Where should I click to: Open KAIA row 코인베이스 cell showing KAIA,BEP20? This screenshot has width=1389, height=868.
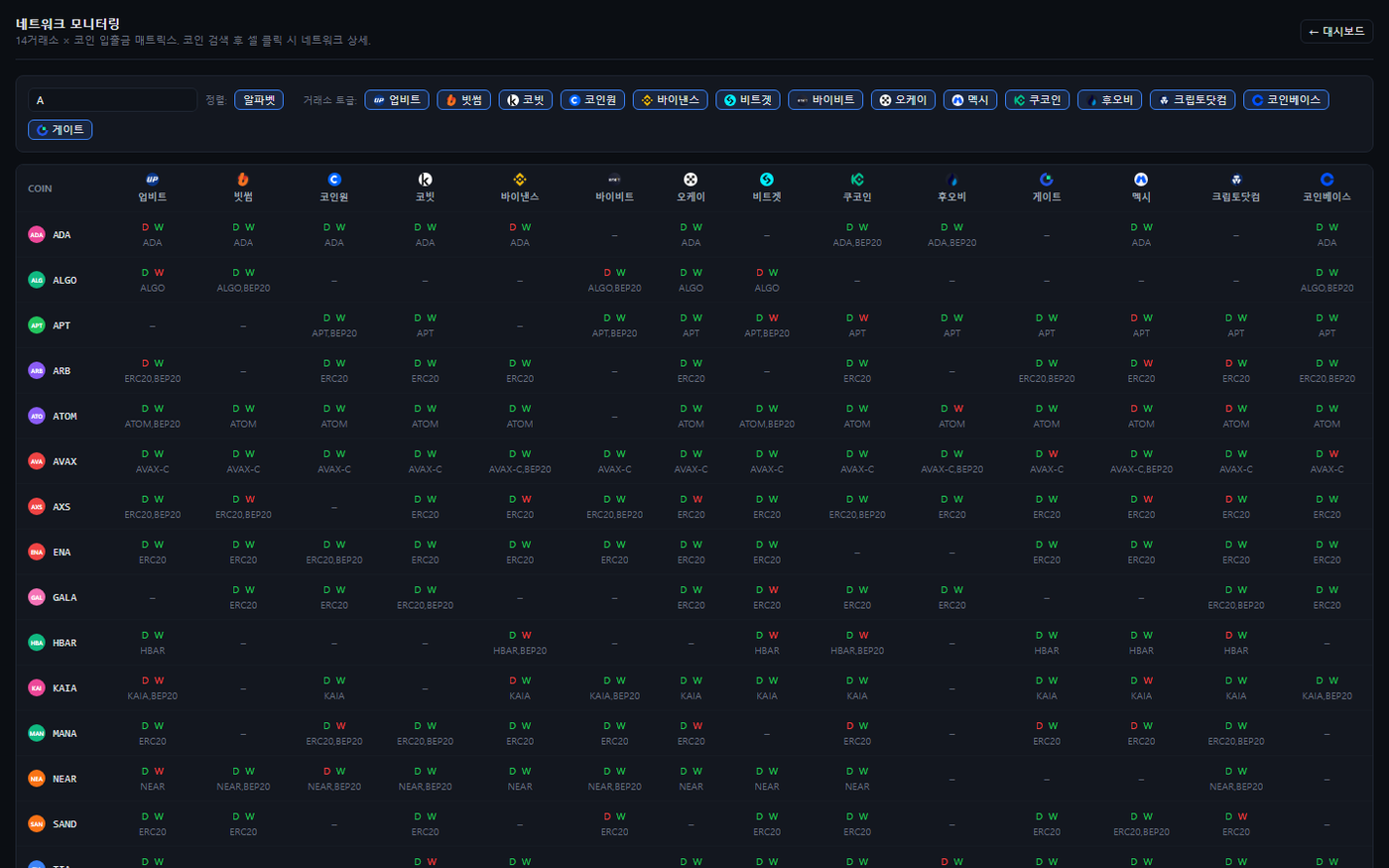pyautogui.click(x=1327, y=688)
